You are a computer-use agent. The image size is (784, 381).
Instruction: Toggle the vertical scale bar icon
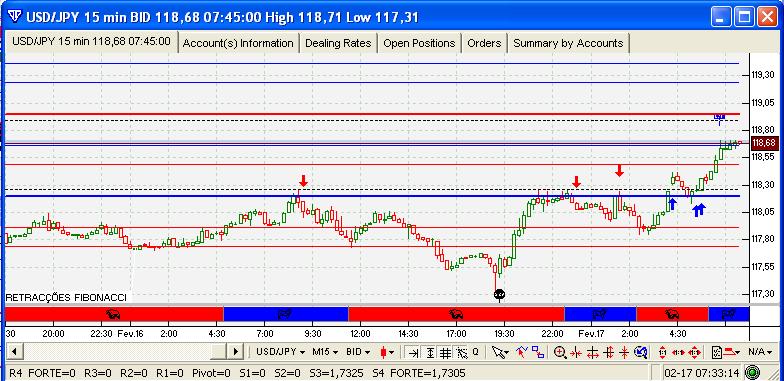pos(430,352)
